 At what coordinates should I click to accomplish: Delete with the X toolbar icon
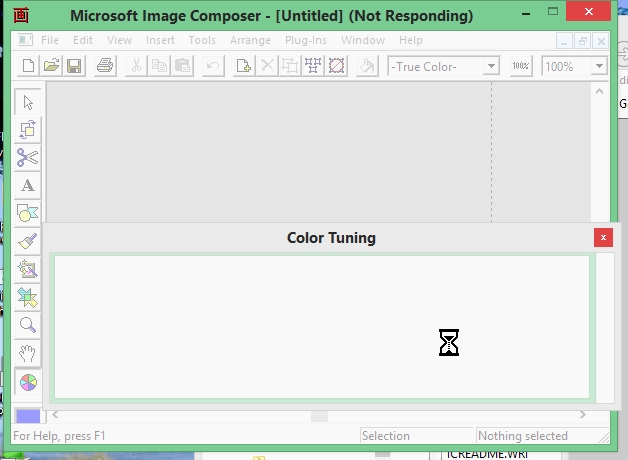267,66
